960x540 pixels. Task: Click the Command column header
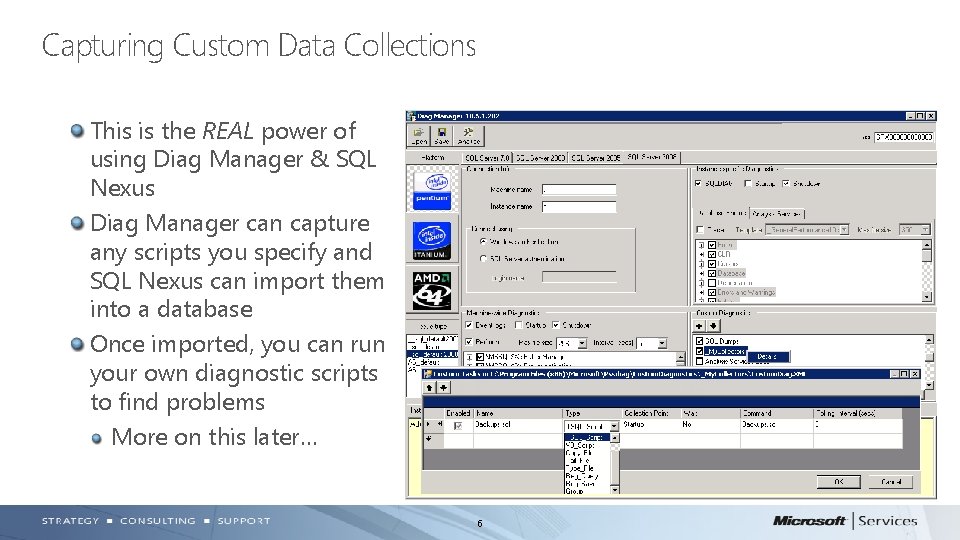776,413
